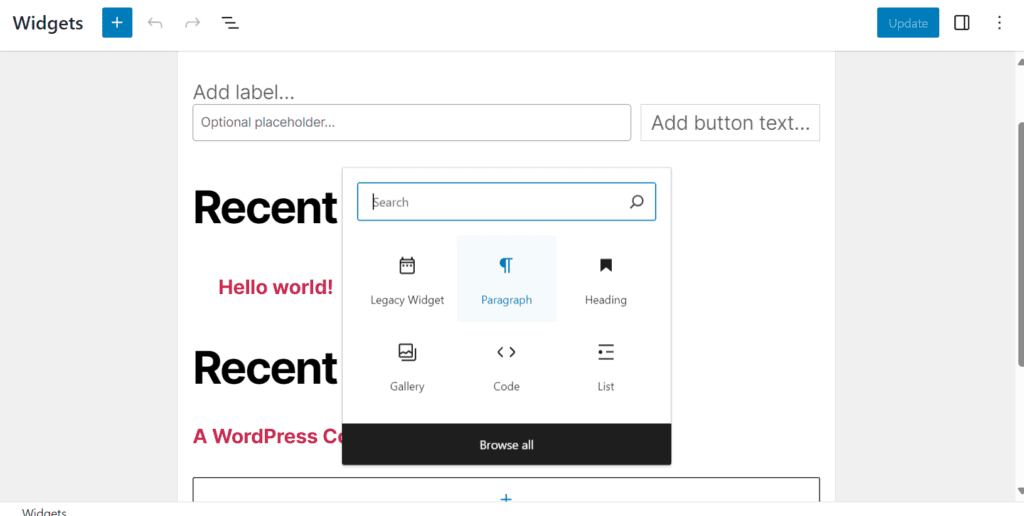Viewport: 1024px width, 516px height.
Task: Insert a Gallery block
Action: (x=407, y=366)
